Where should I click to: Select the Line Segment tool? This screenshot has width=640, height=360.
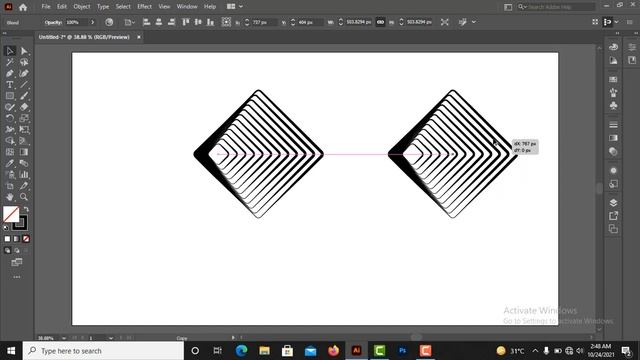(24, 84)
